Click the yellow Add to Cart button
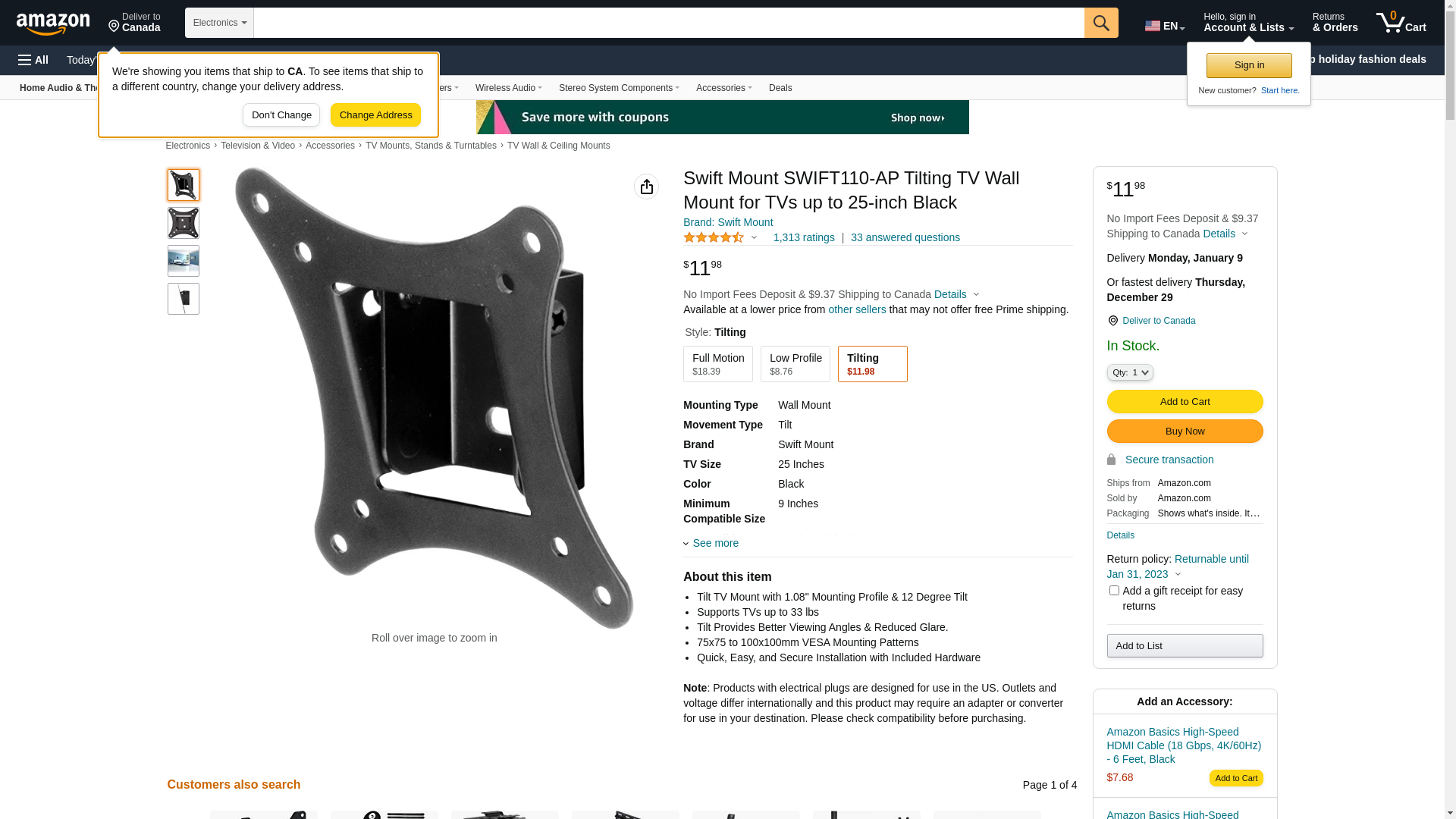The width and height of the screenshot is (1456, 819). [1185, 402]
